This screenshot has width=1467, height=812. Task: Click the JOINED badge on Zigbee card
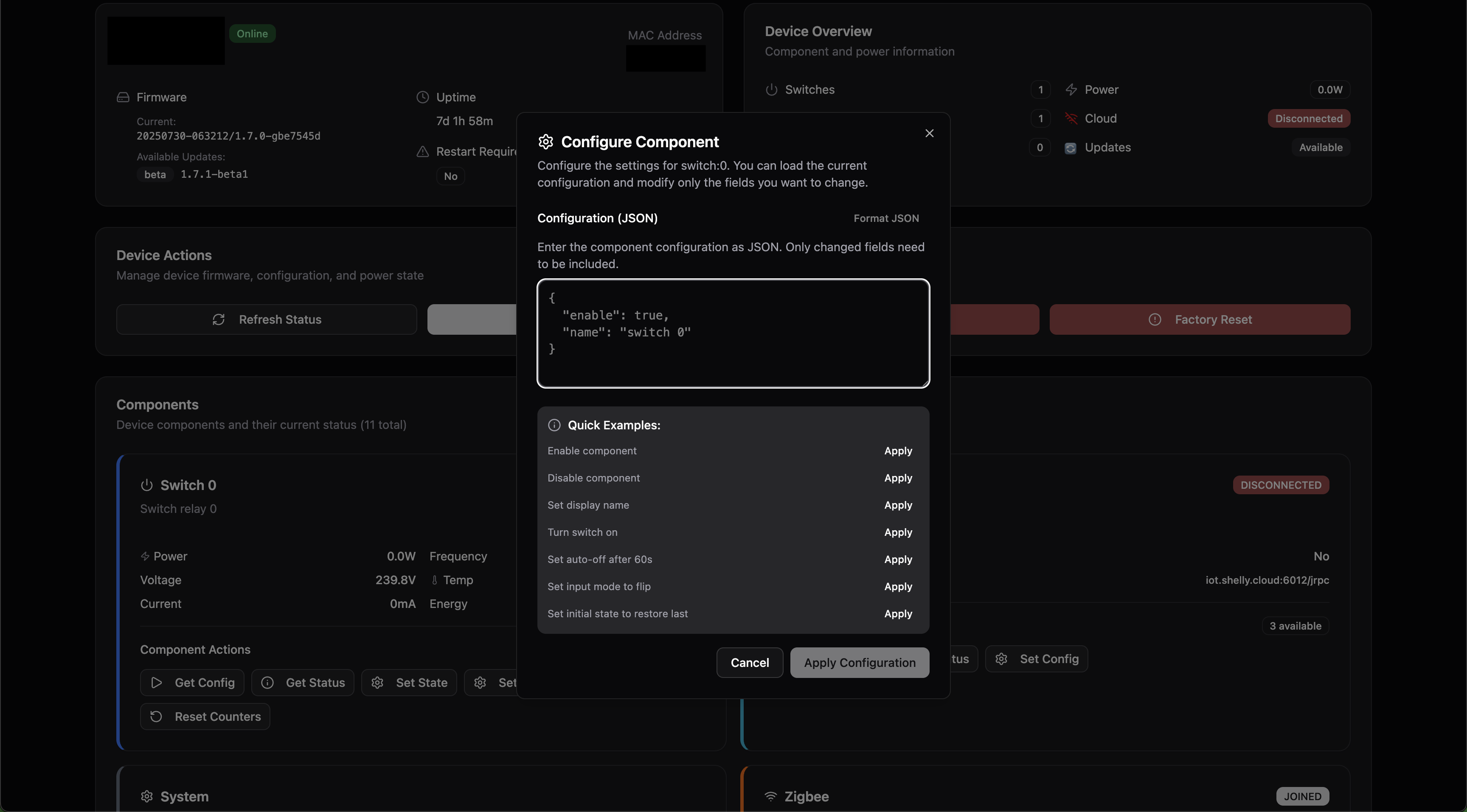point(1302,797)
